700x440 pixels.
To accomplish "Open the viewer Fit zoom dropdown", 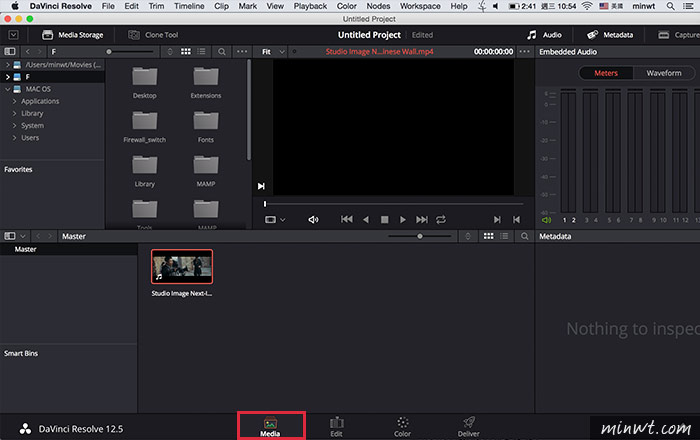I will coord(273,52).
